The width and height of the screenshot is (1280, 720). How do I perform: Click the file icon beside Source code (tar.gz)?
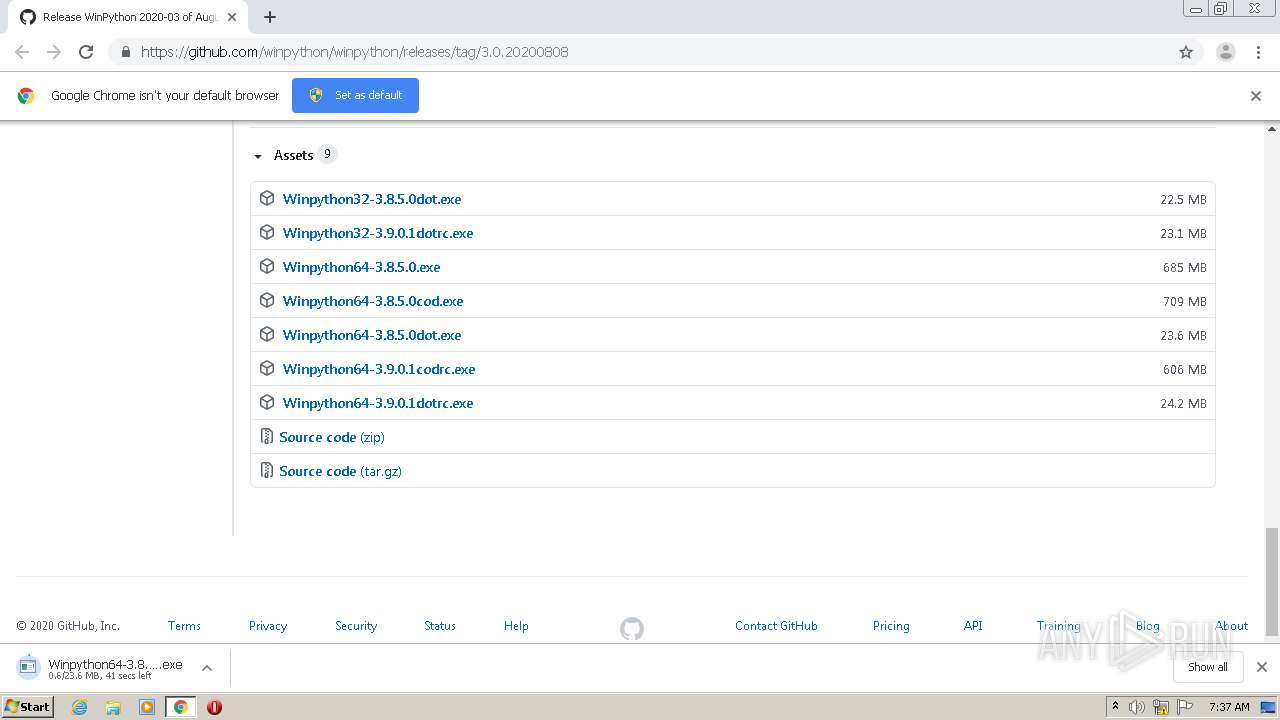coord(267,470)
